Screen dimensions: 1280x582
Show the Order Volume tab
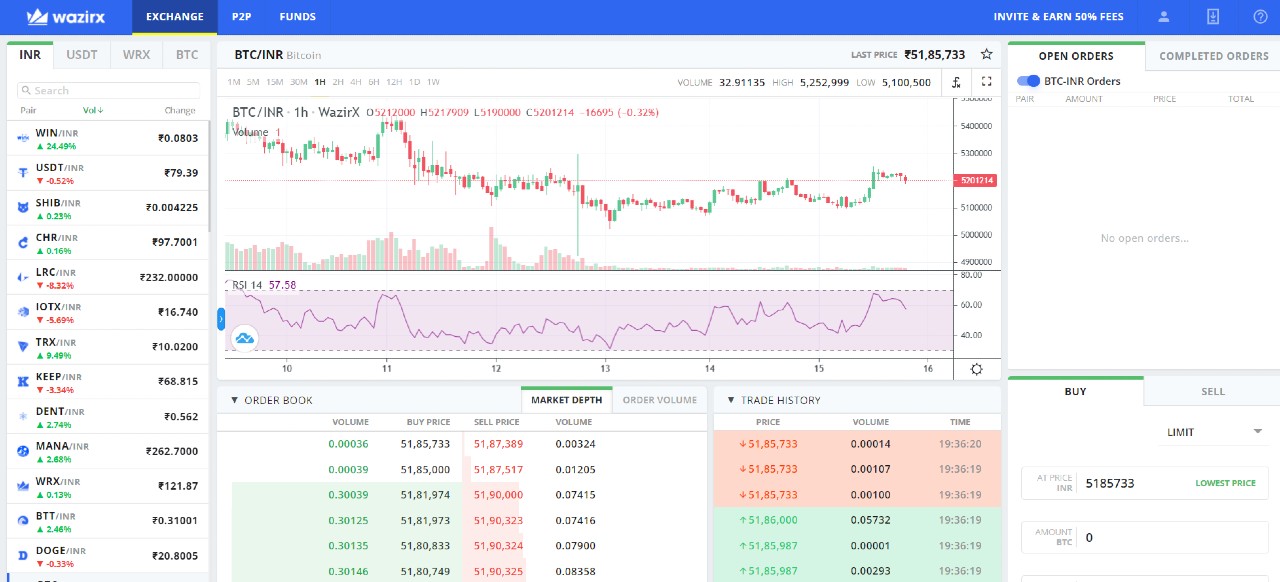[659, 400]
